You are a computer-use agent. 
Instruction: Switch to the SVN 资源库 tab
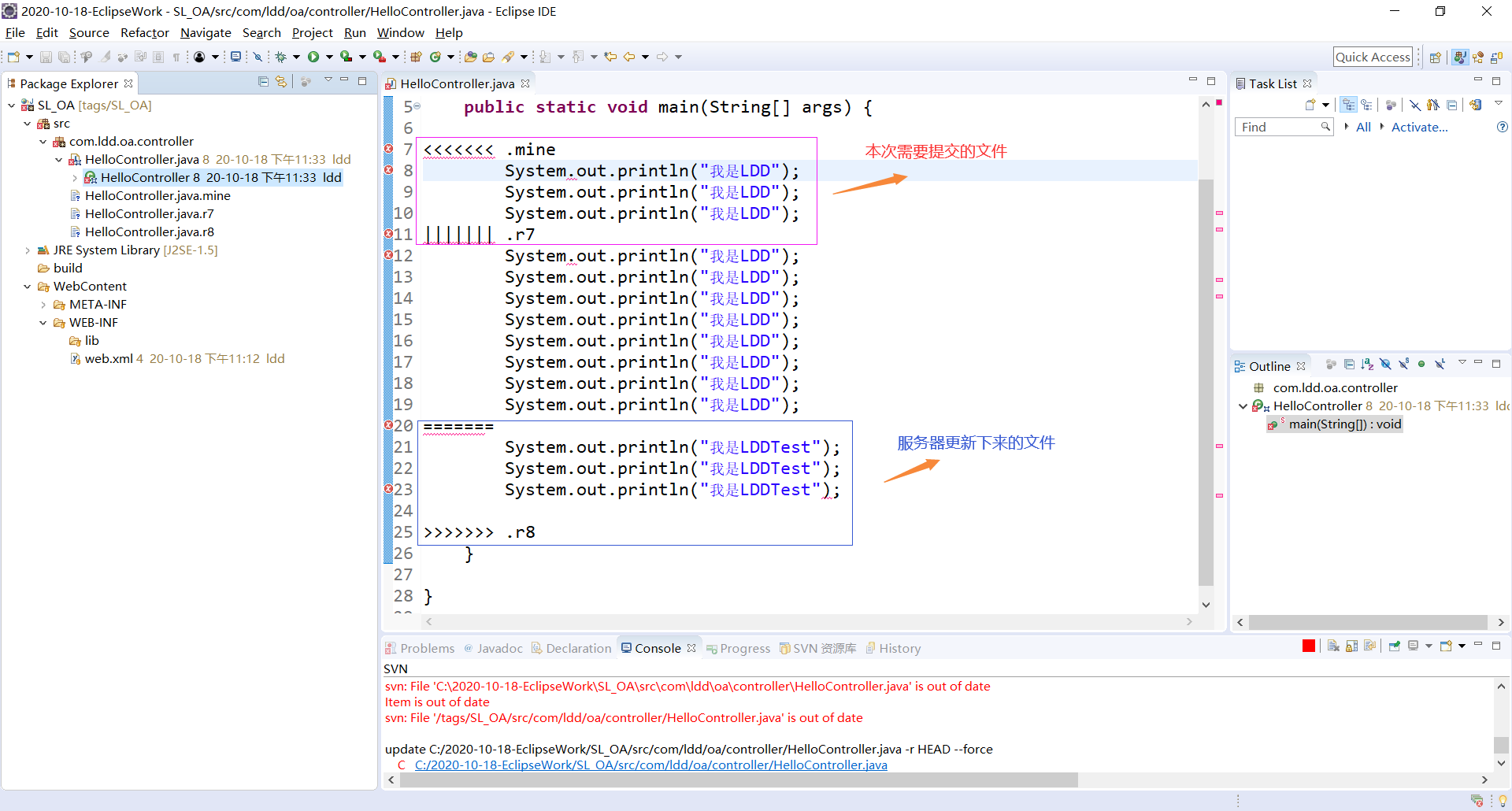pyautogui.click(x=824, y=648)
